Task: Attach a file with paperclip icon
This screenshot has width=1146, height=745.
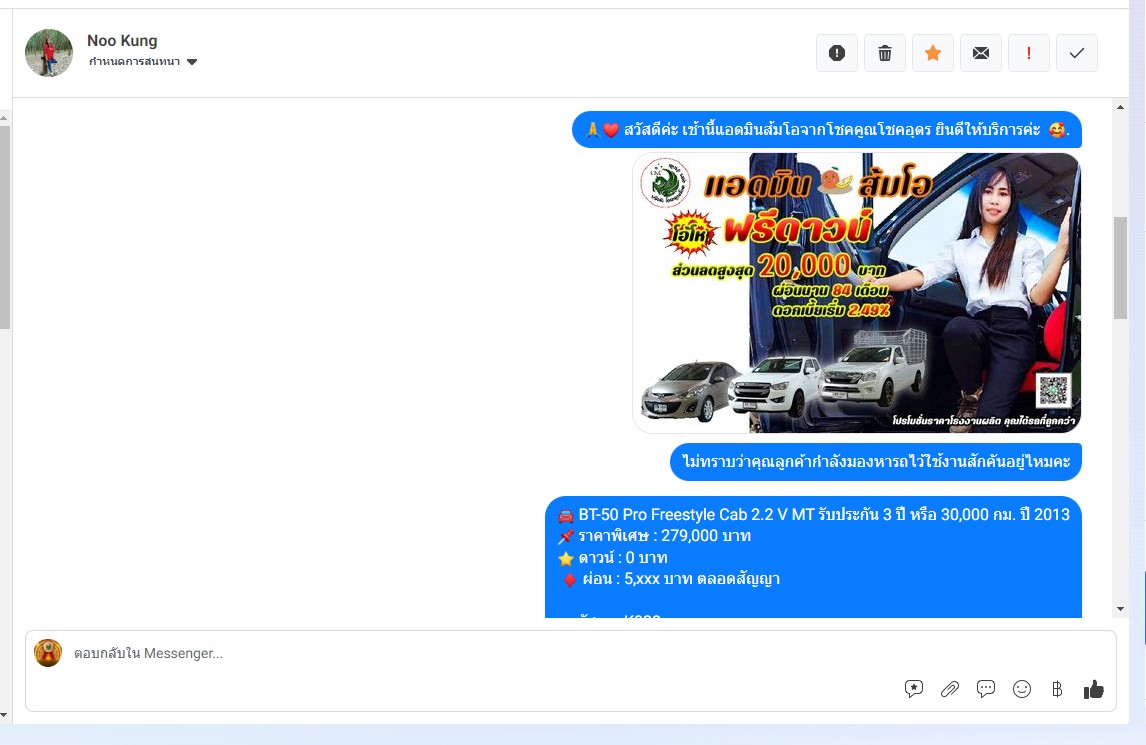Action: pyautogui.click(x=949, y=689)
